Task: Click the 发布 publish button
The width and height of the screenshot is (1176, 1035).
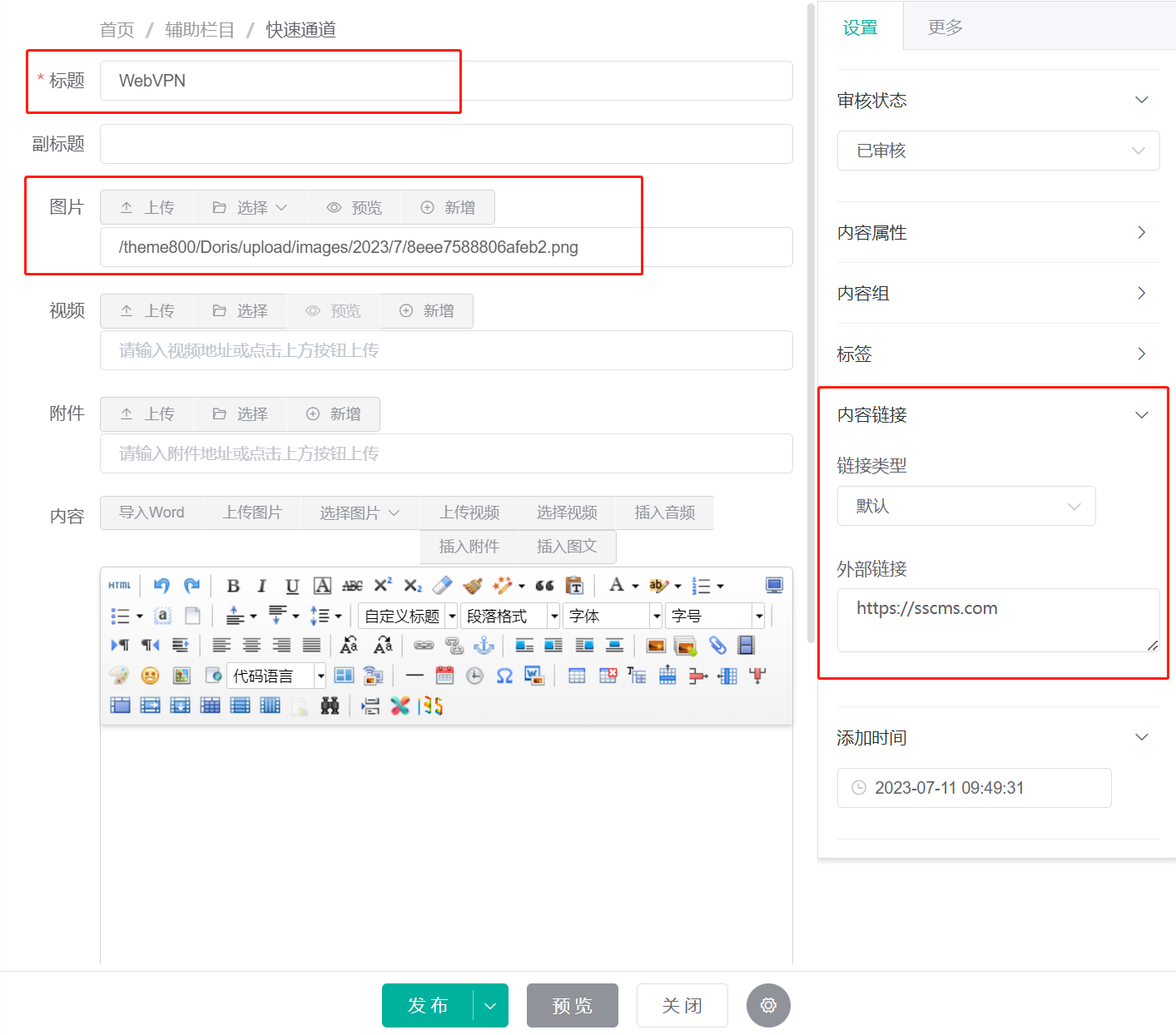Action: click(429, 1005)
